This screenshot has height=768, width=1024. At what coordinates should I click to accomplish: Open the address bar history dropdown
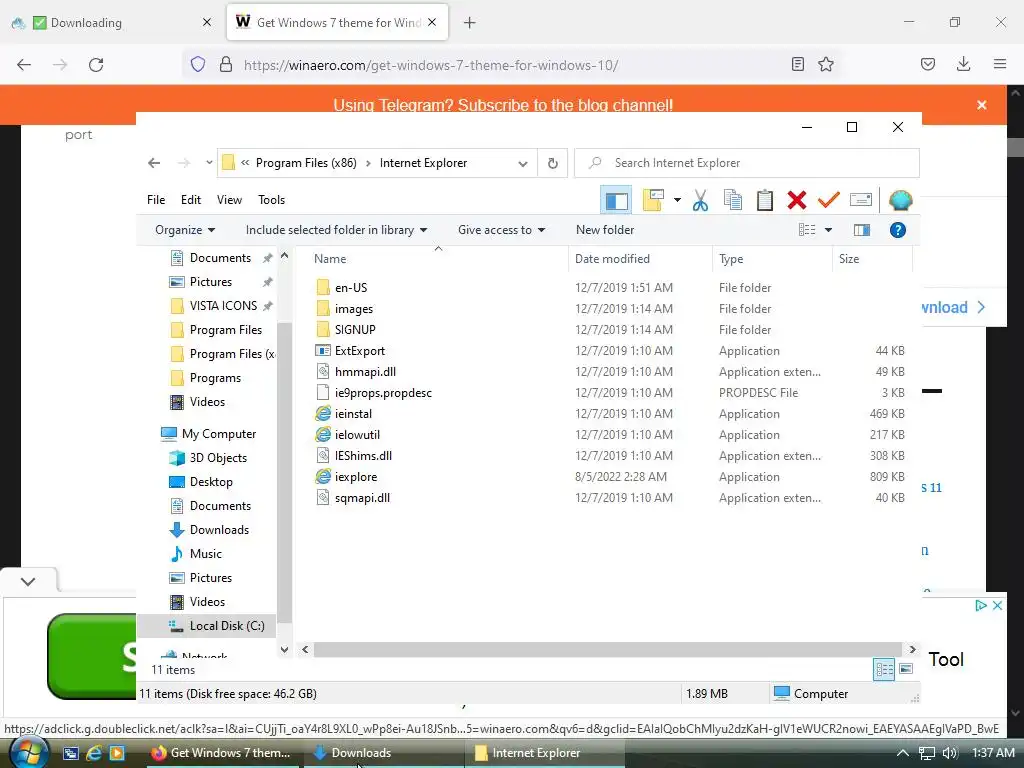coord(522,163)
